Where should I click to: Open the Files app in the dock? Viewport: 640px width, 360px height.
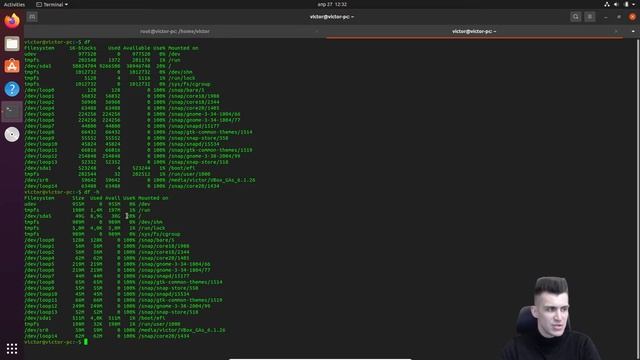click(12, 43)
